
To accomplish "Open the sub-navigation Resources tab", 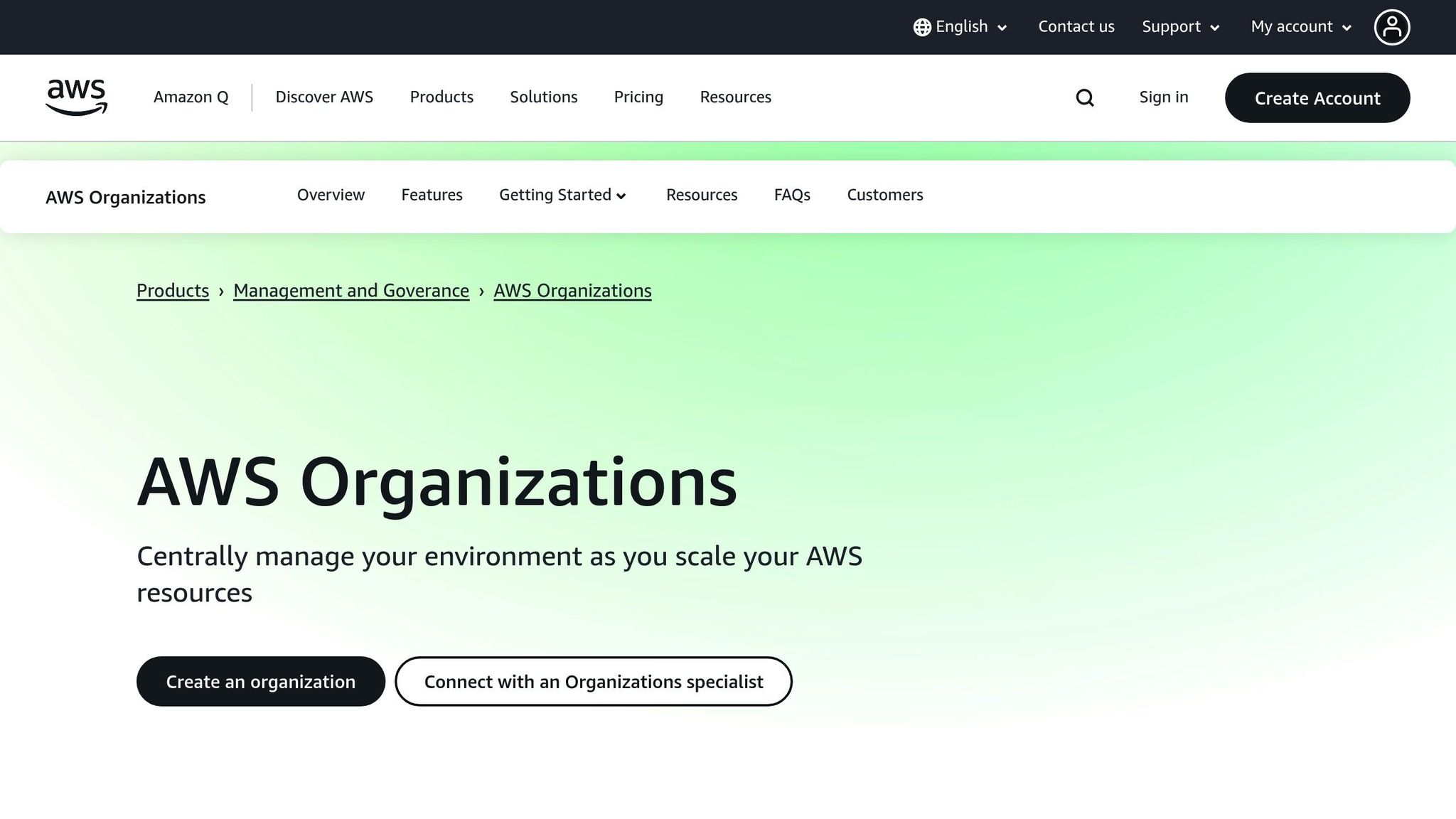I will pos(702,195).
